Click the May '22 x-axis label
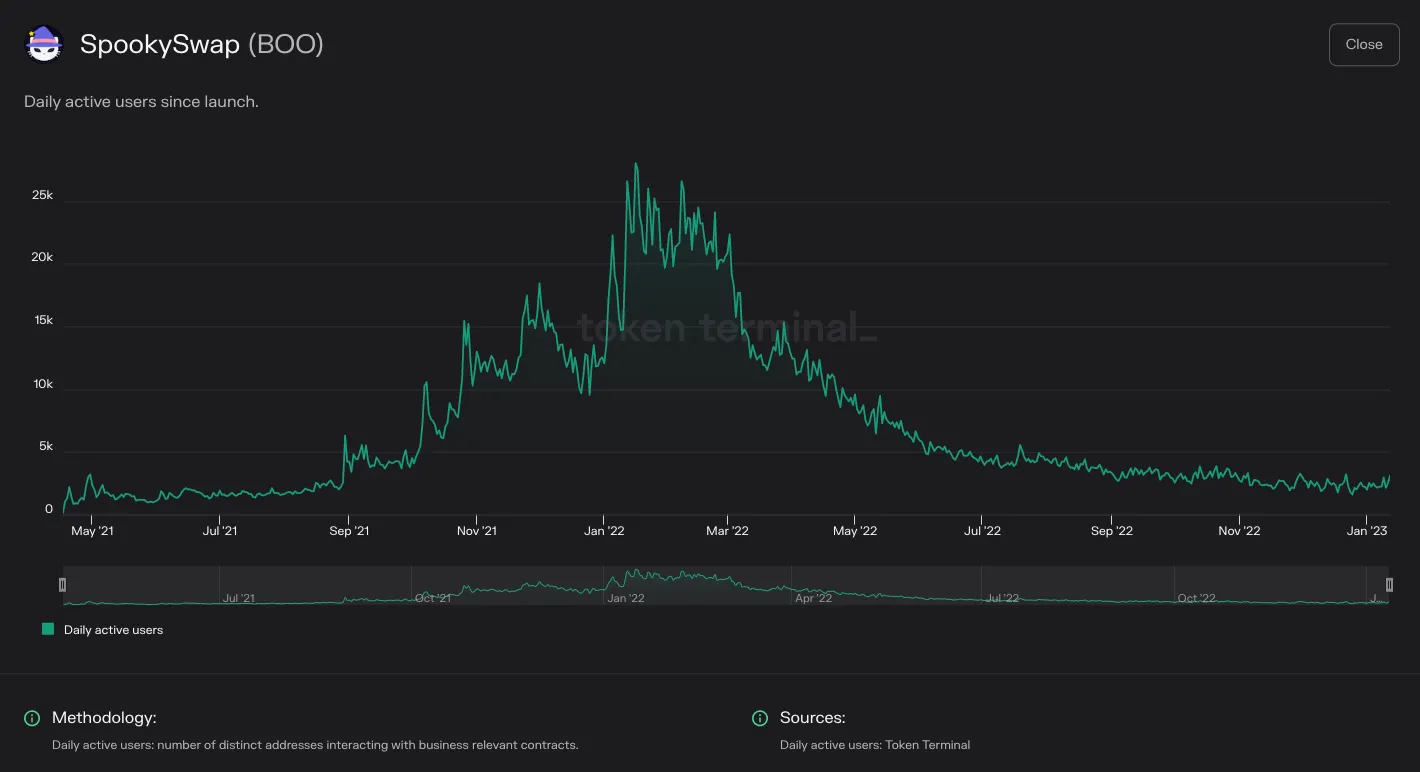This screenshot has width=1420, height=772. click(855, 531)
